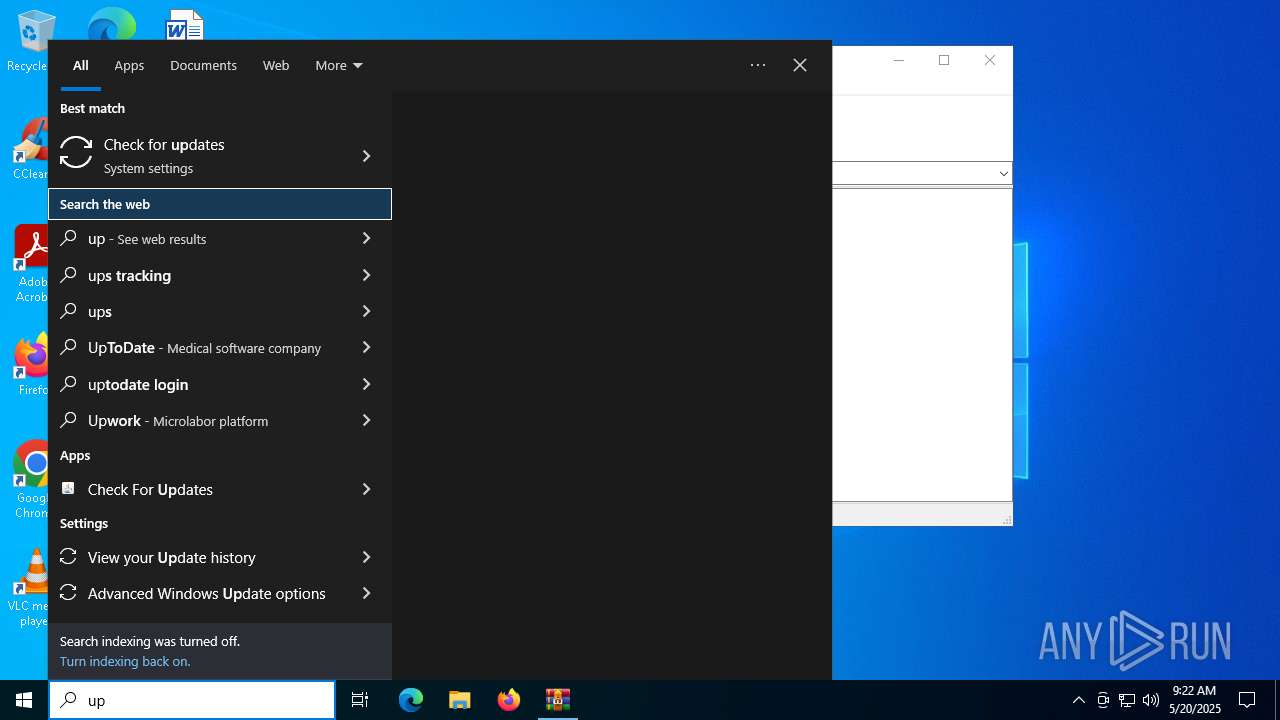This screenshot has width=1280, height=720.
Task: Open the taskbar clock and date
Action: pos(1194,700)
